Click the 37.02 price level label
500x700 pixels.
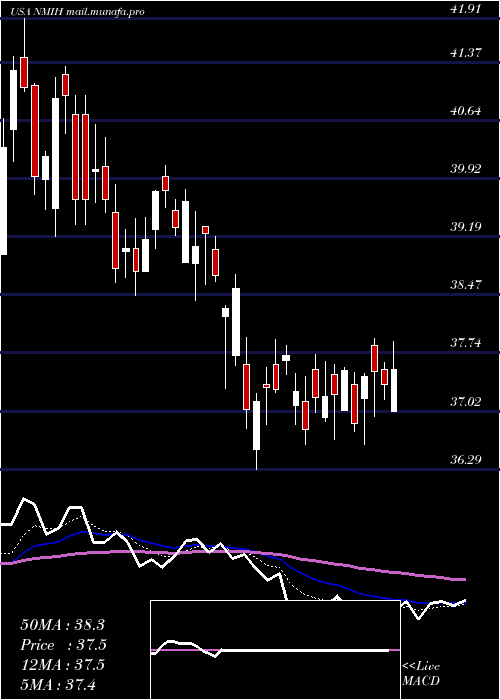click(466, 401)
